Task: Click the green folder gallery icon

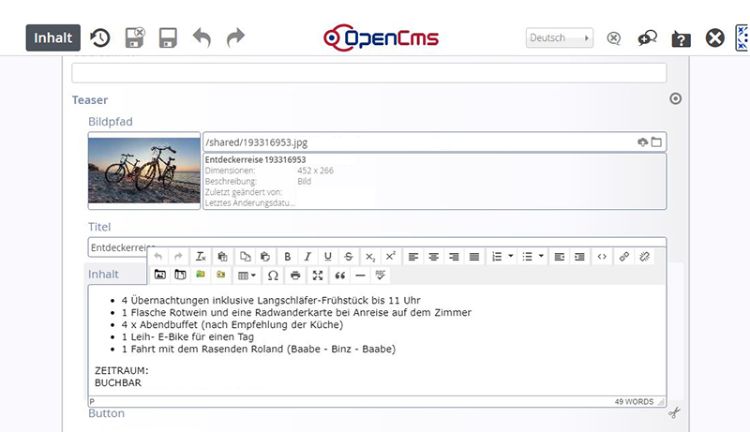Action: coord(200,275)
